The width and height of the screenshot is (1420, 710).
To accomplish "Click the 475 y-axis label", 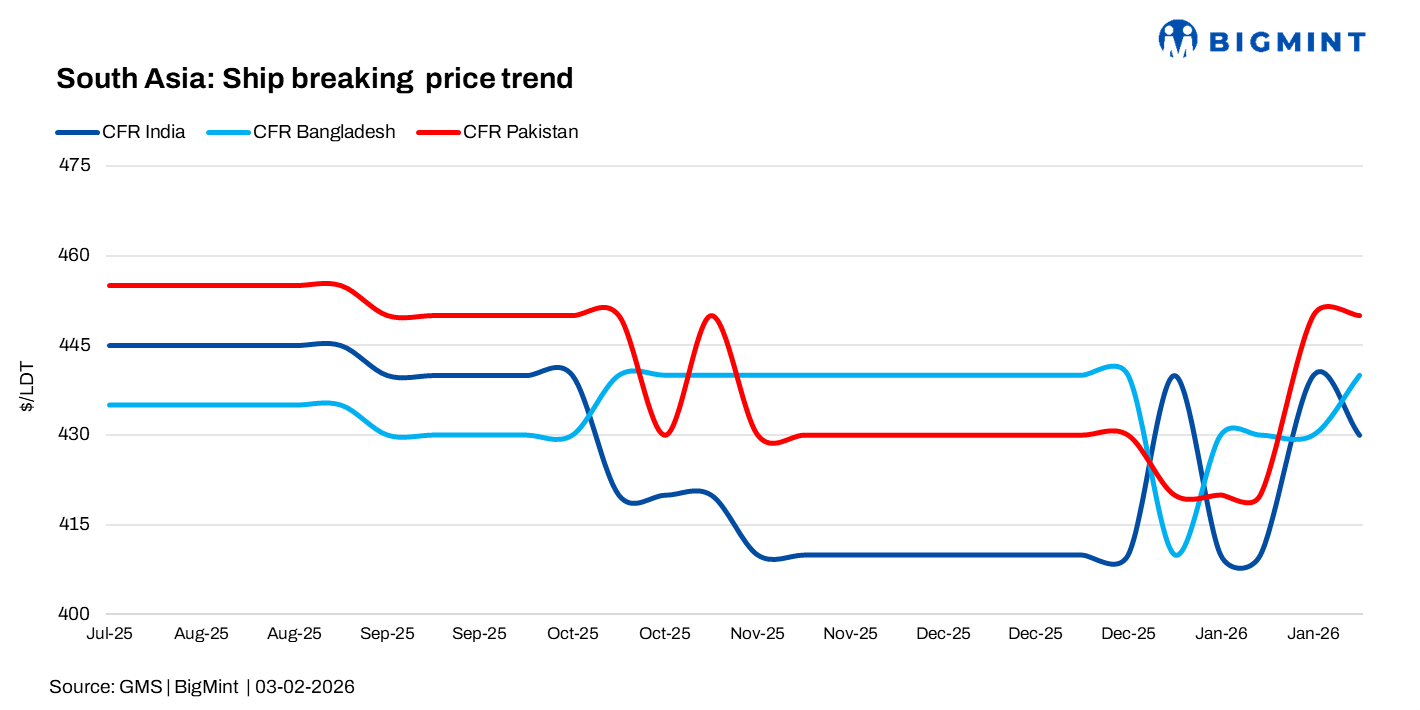I will [x=76, y=165].
